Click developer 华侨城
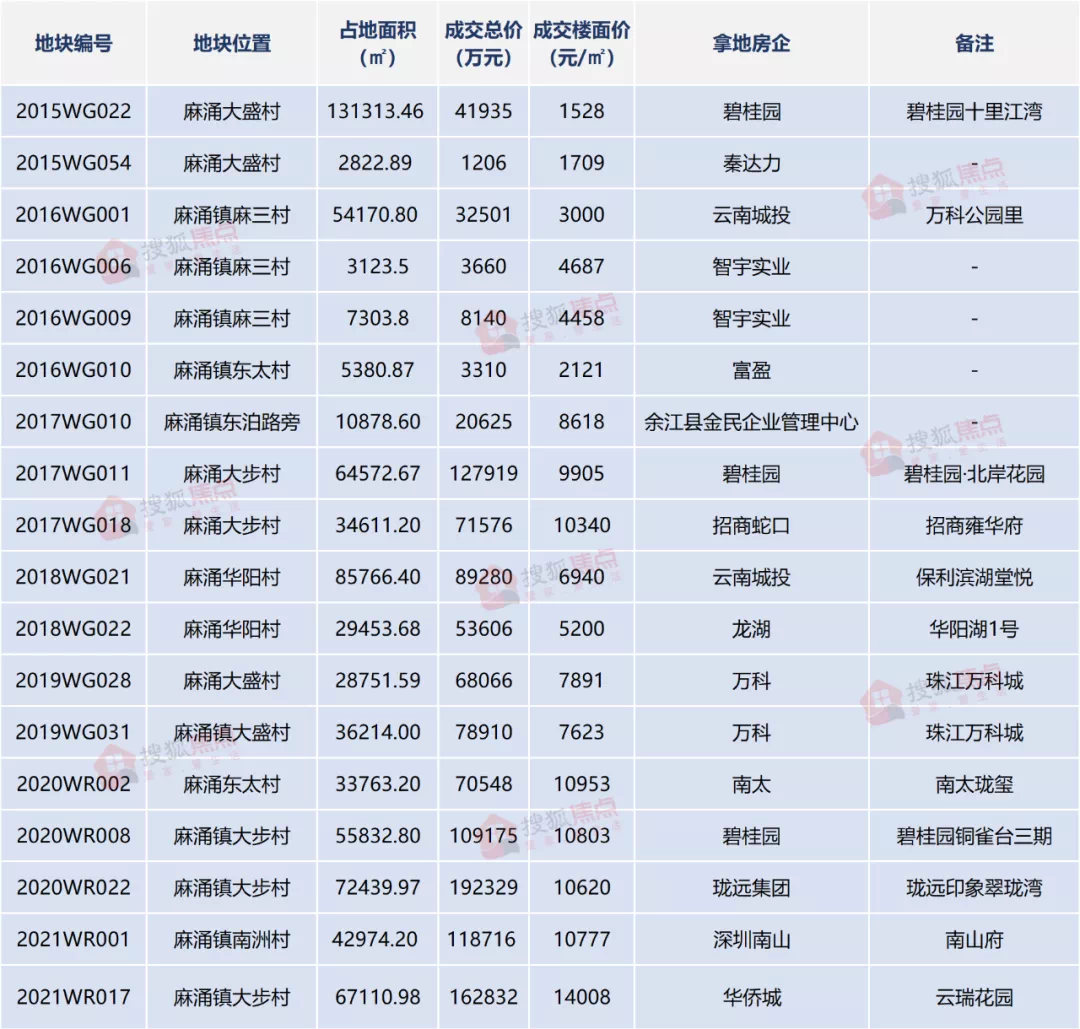The image size is (1080, 1029). (751, 997)
